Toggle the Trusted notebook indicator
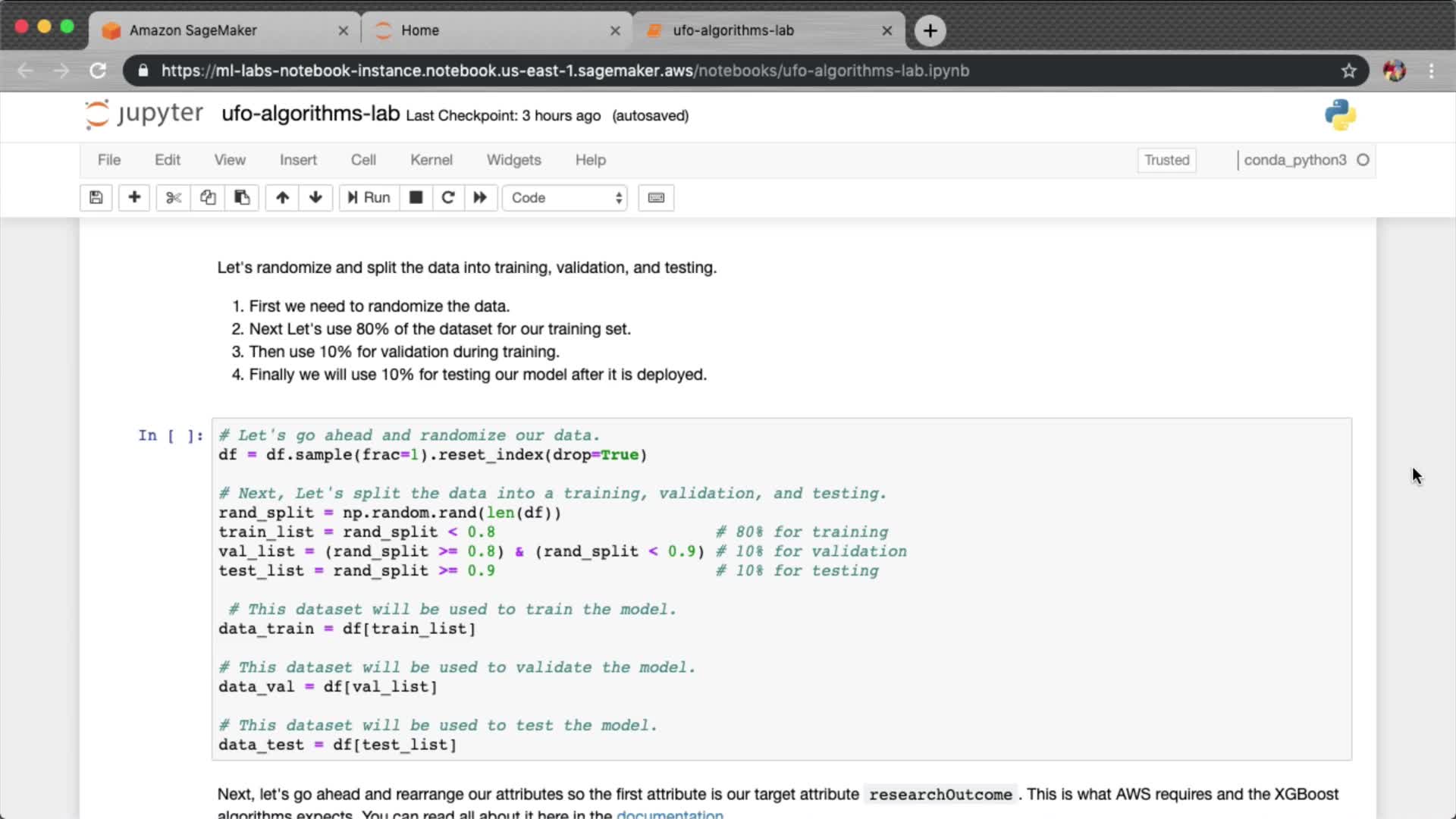This screenshot has width=1456, height=819. (x=1166, y=160)
